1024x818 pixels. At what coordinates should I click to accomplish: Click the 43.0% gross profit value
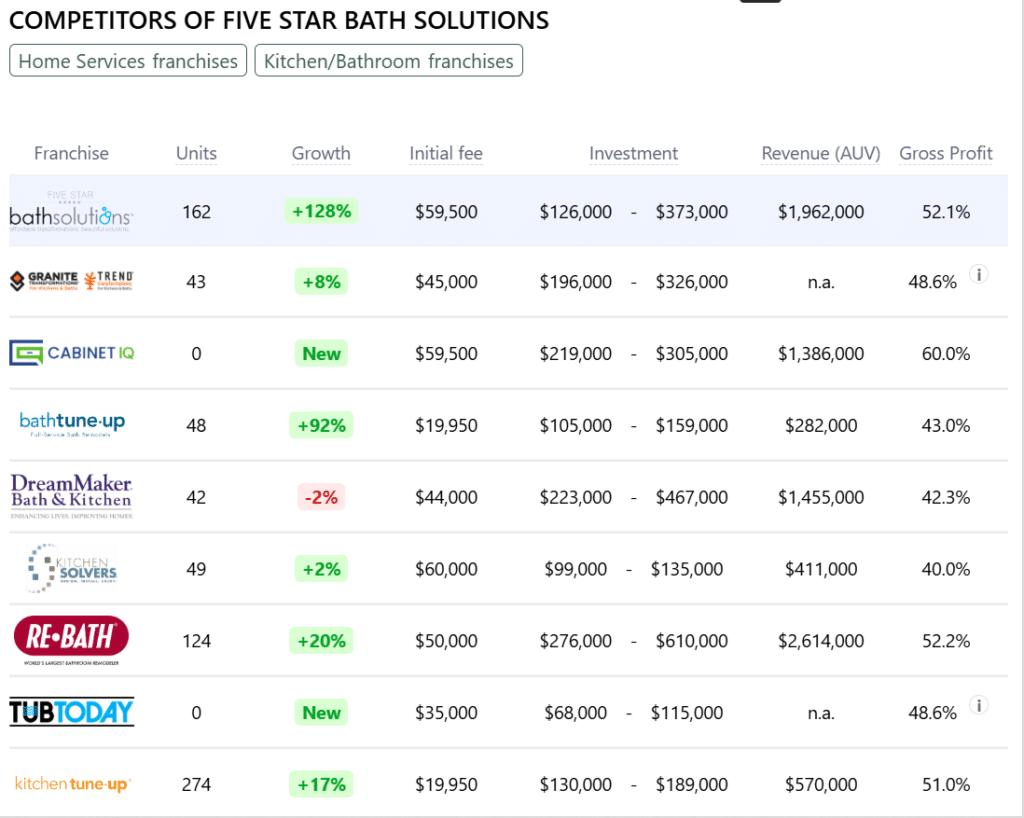[946, 425]
